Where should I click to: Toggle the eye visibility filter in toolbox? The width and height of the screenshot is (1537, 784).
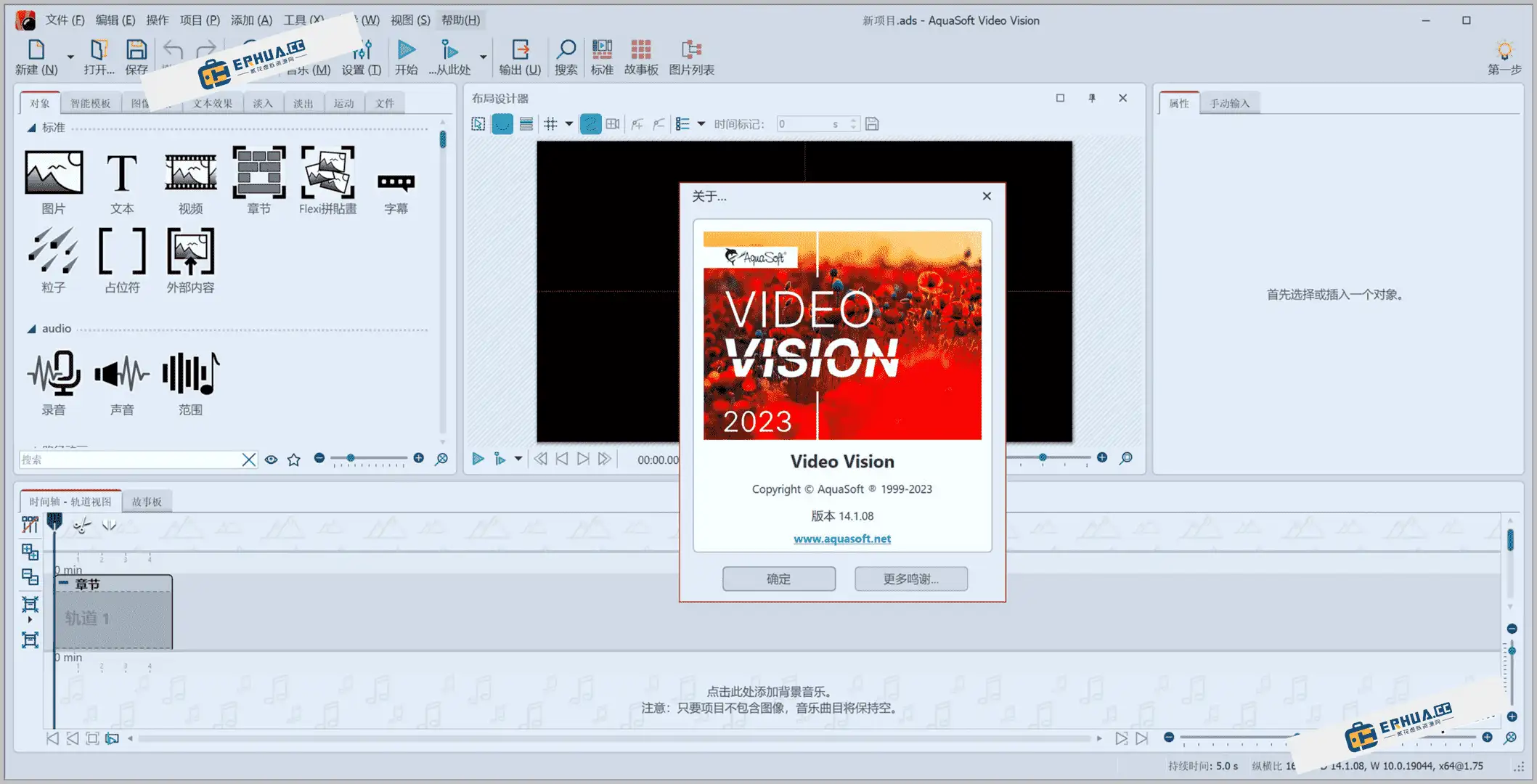point(271,460)
